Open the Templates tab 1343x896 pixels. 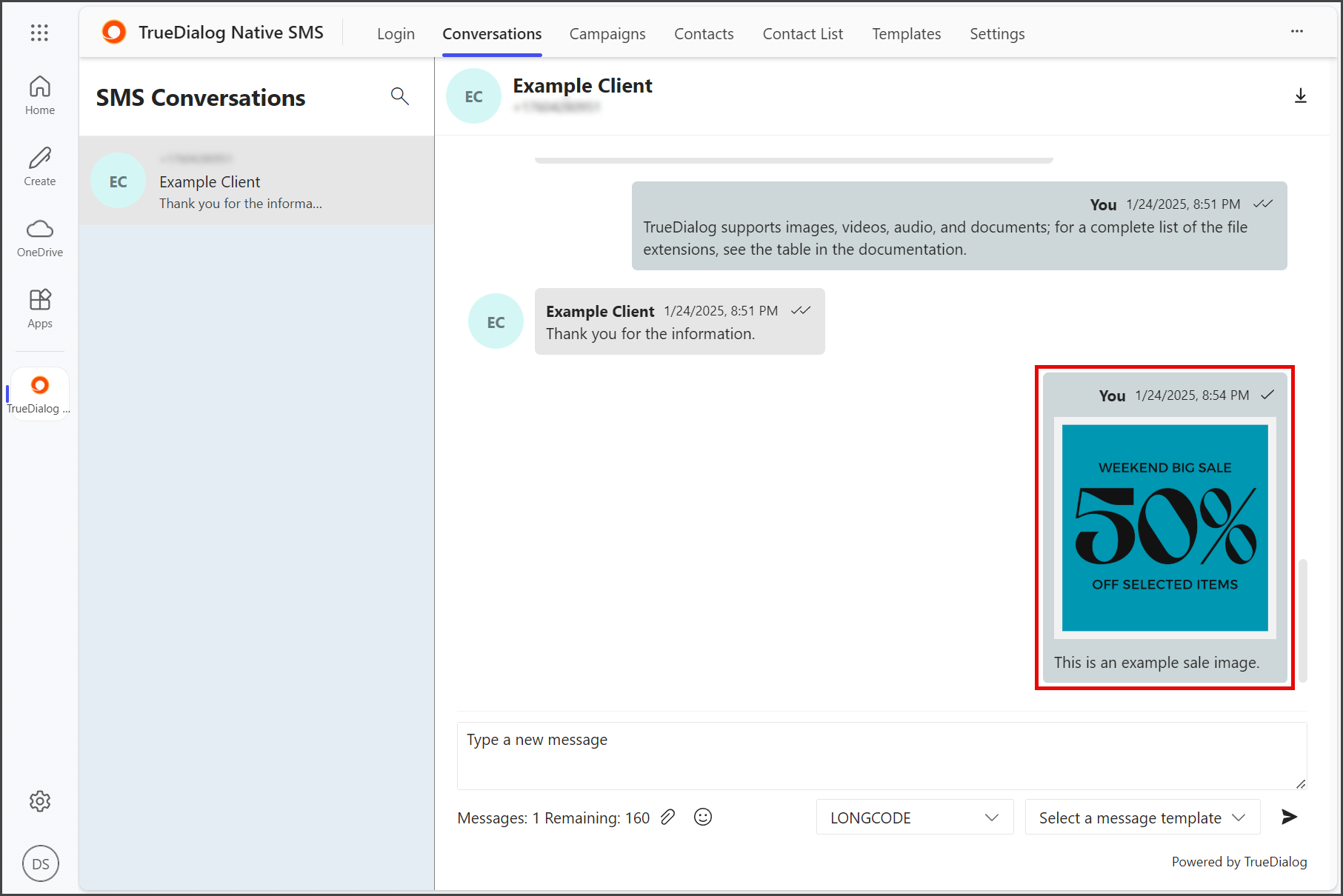click(x=906, y=34)
